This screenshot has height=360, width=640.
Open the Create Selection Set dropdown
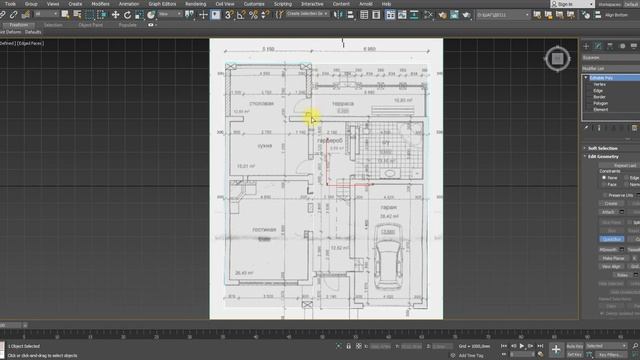307,14
